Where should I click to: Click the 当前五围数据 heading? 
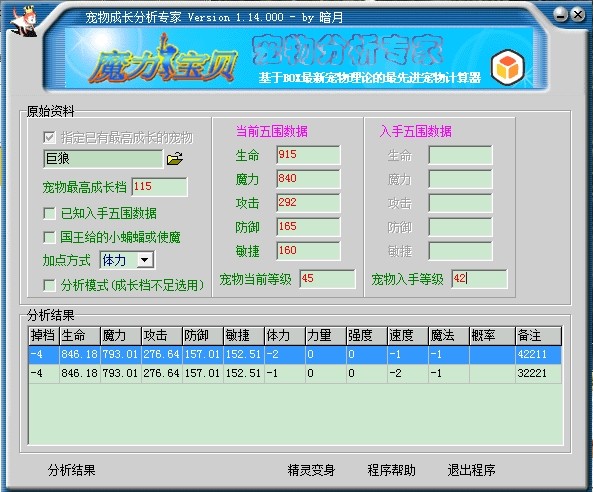[272, 132]
